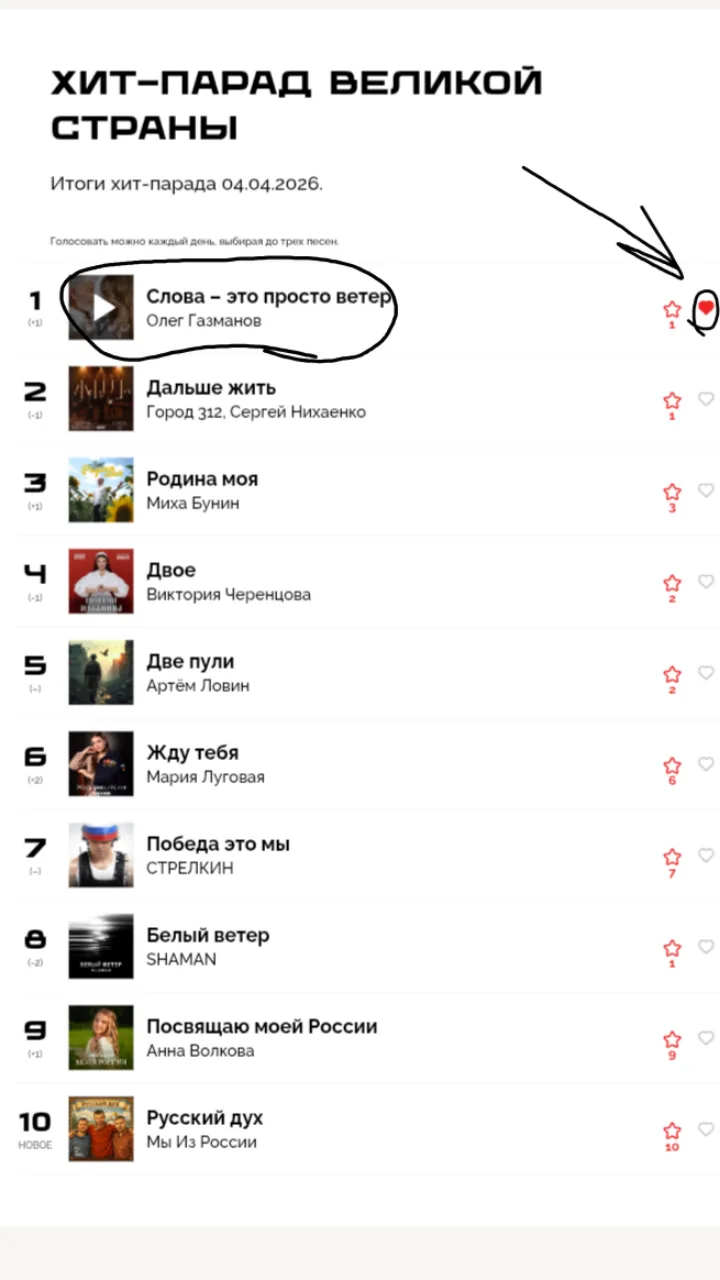Open the album cover of "Родина моя"
720x1280 pixels.
pyautogui.click(x=101, y=490)
